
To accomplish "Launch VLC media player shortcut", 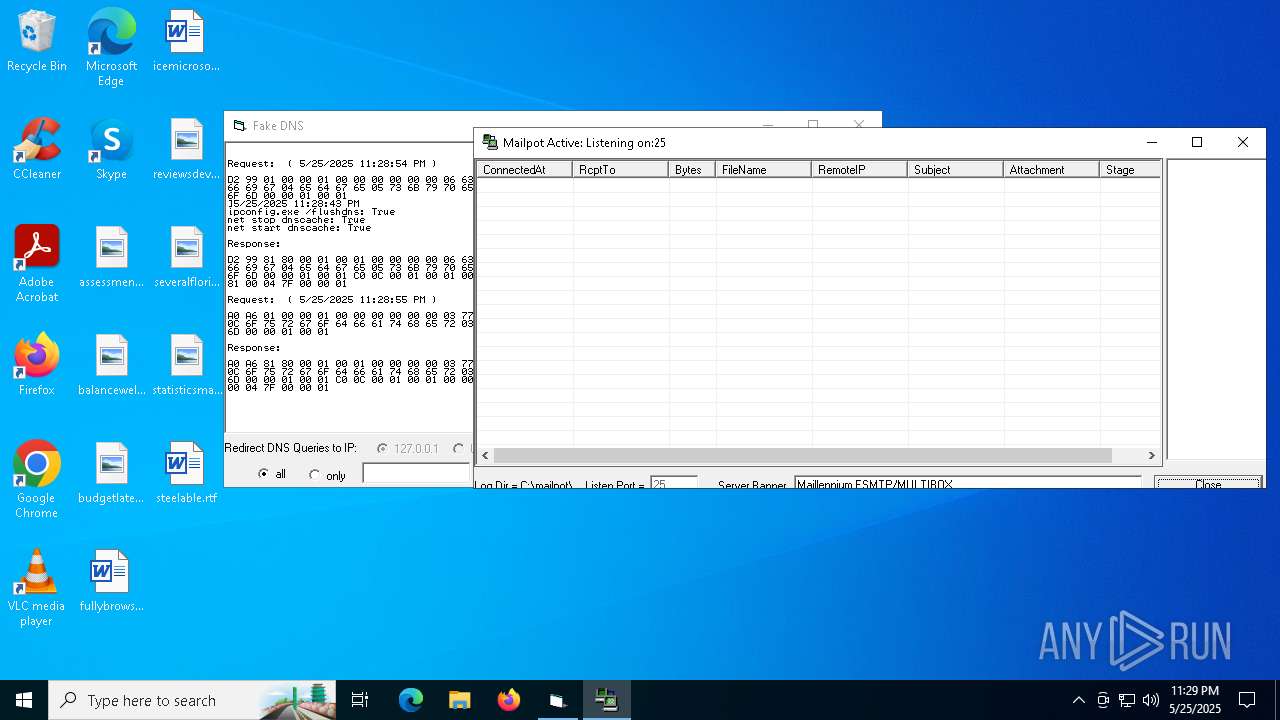I will pos(37,587).
